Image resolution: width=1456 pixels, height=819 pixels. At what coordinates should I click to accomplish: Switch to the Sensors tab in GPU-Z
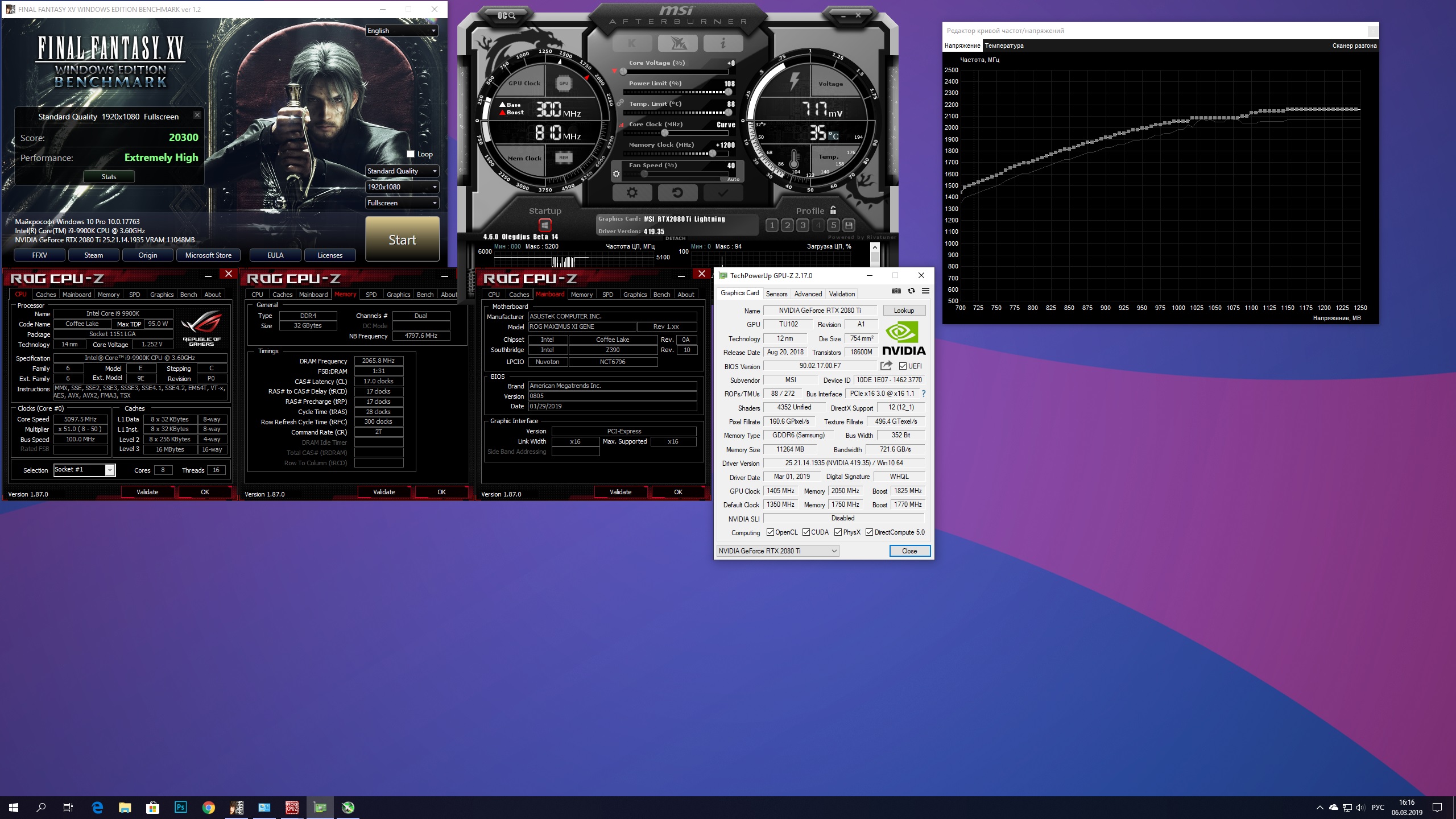[776, 293]
